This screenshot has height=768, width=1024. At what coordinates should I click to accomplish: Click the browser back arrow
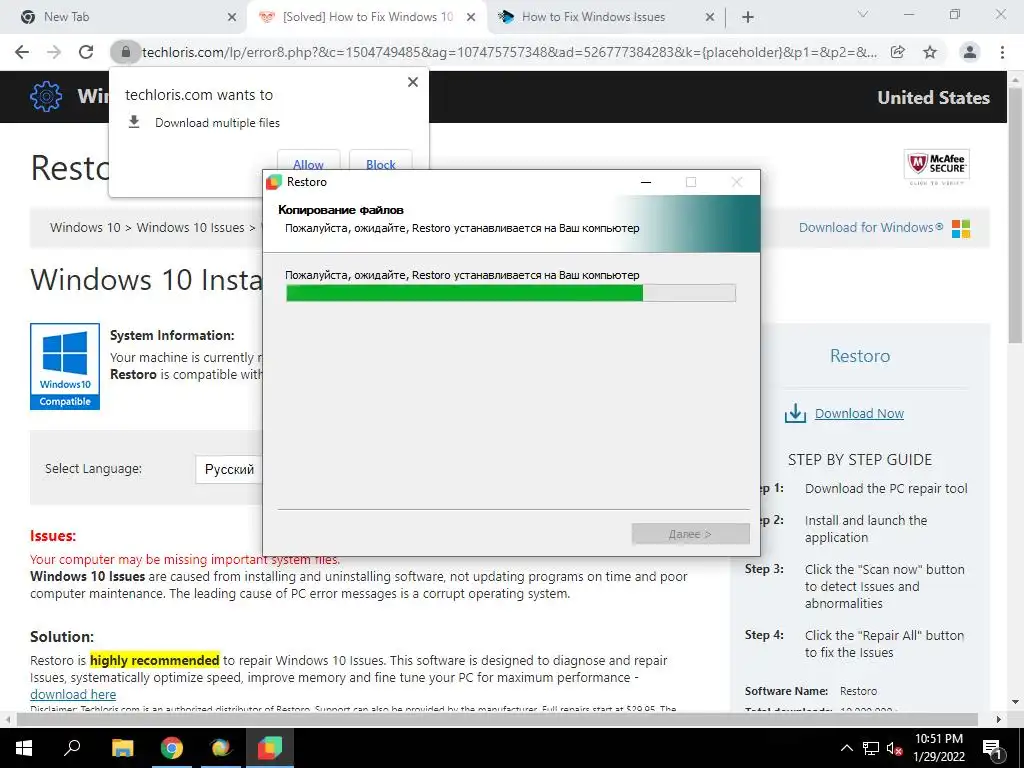(22, 52)
